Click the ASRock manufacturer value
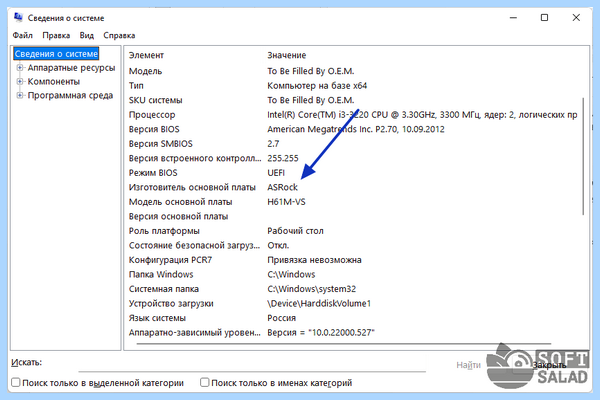This screenshot has height=400, width=600. pyautogui.click(x=282, y=188)
